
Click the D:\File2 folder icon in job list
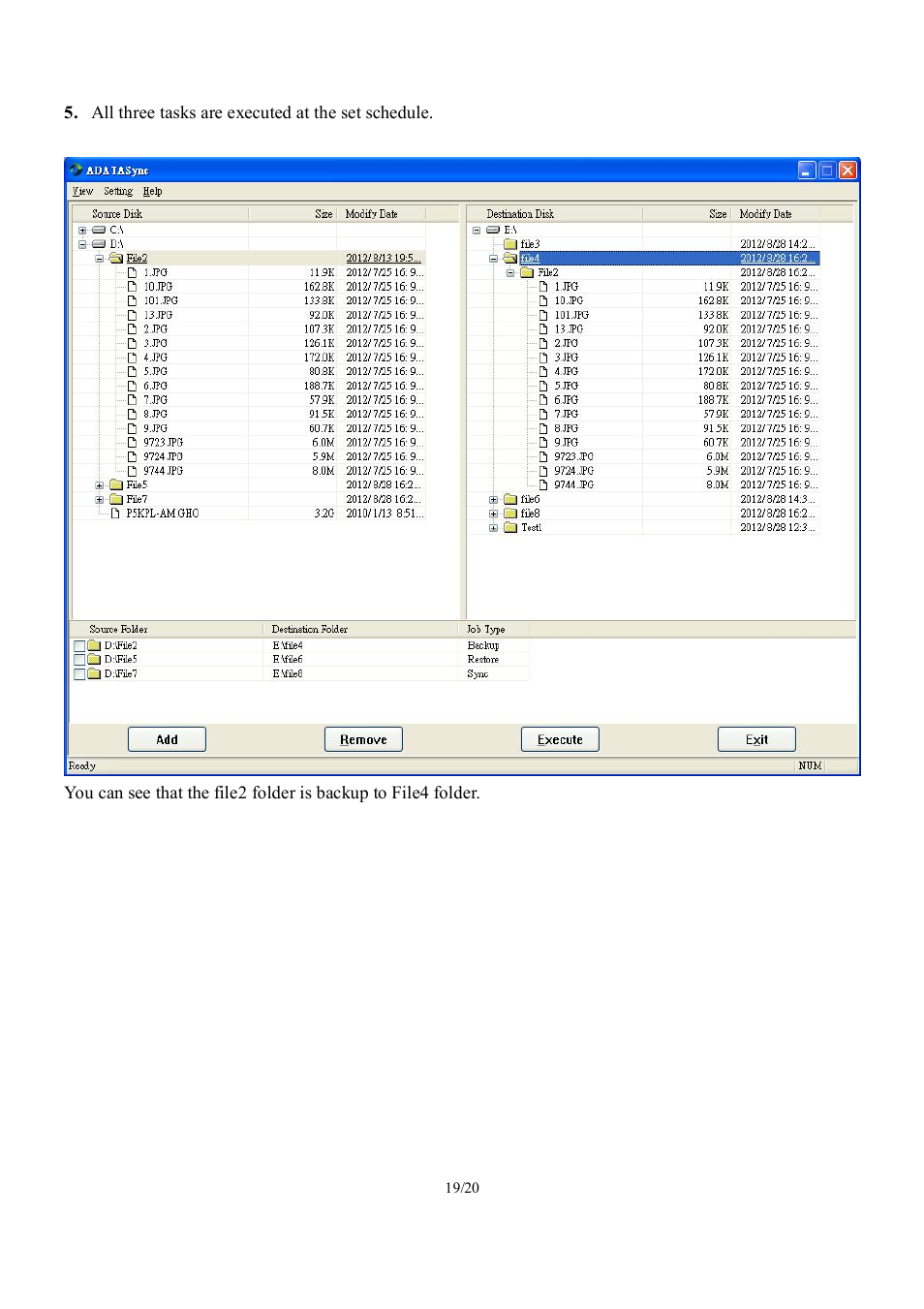95,646
